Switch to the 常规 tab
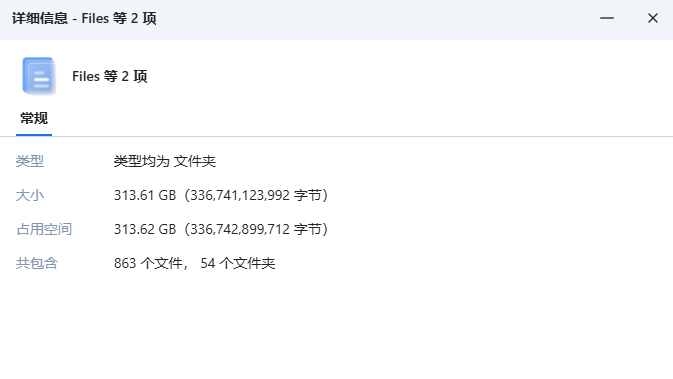673x379 pixels. point(34,118)
